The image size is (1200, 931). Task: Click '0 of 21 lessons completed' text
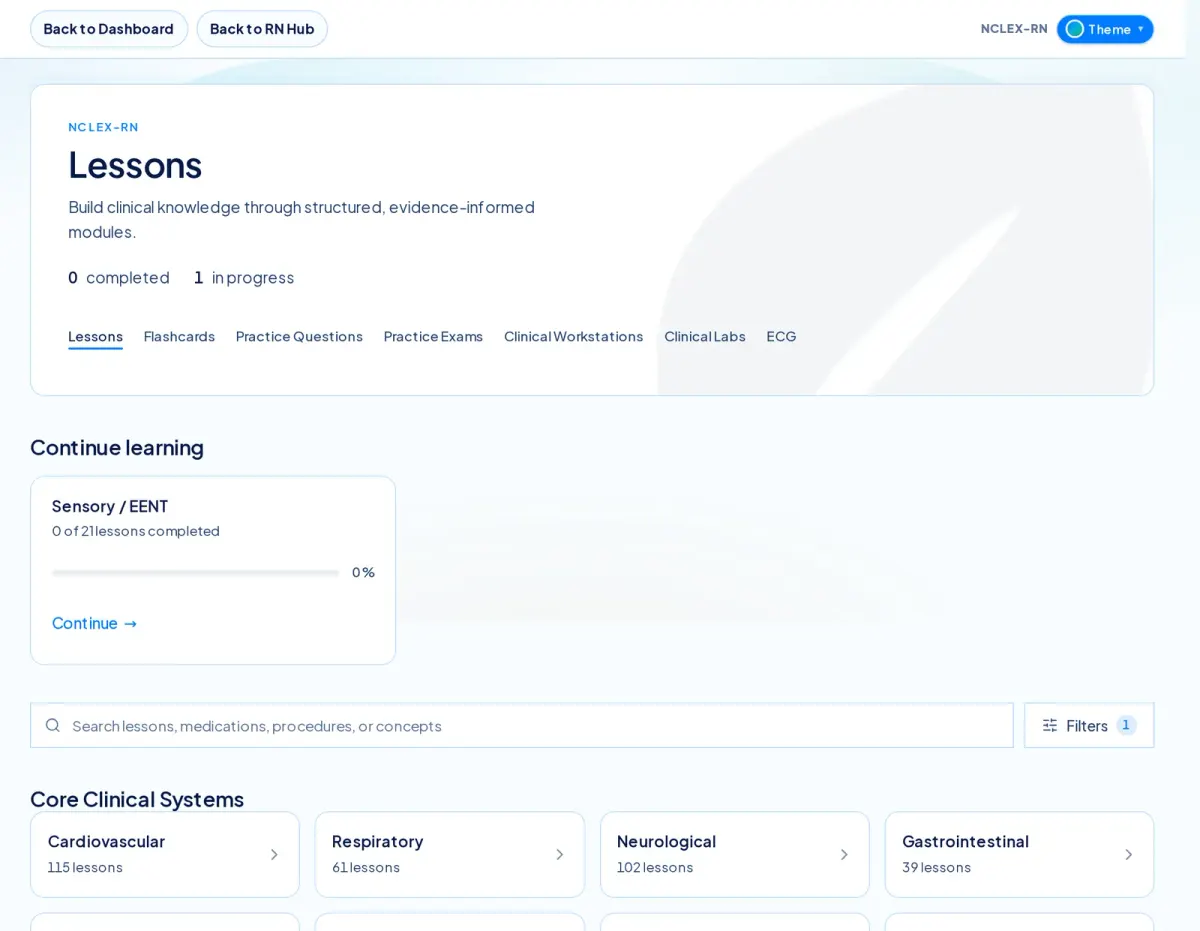[x=136, y=531]
